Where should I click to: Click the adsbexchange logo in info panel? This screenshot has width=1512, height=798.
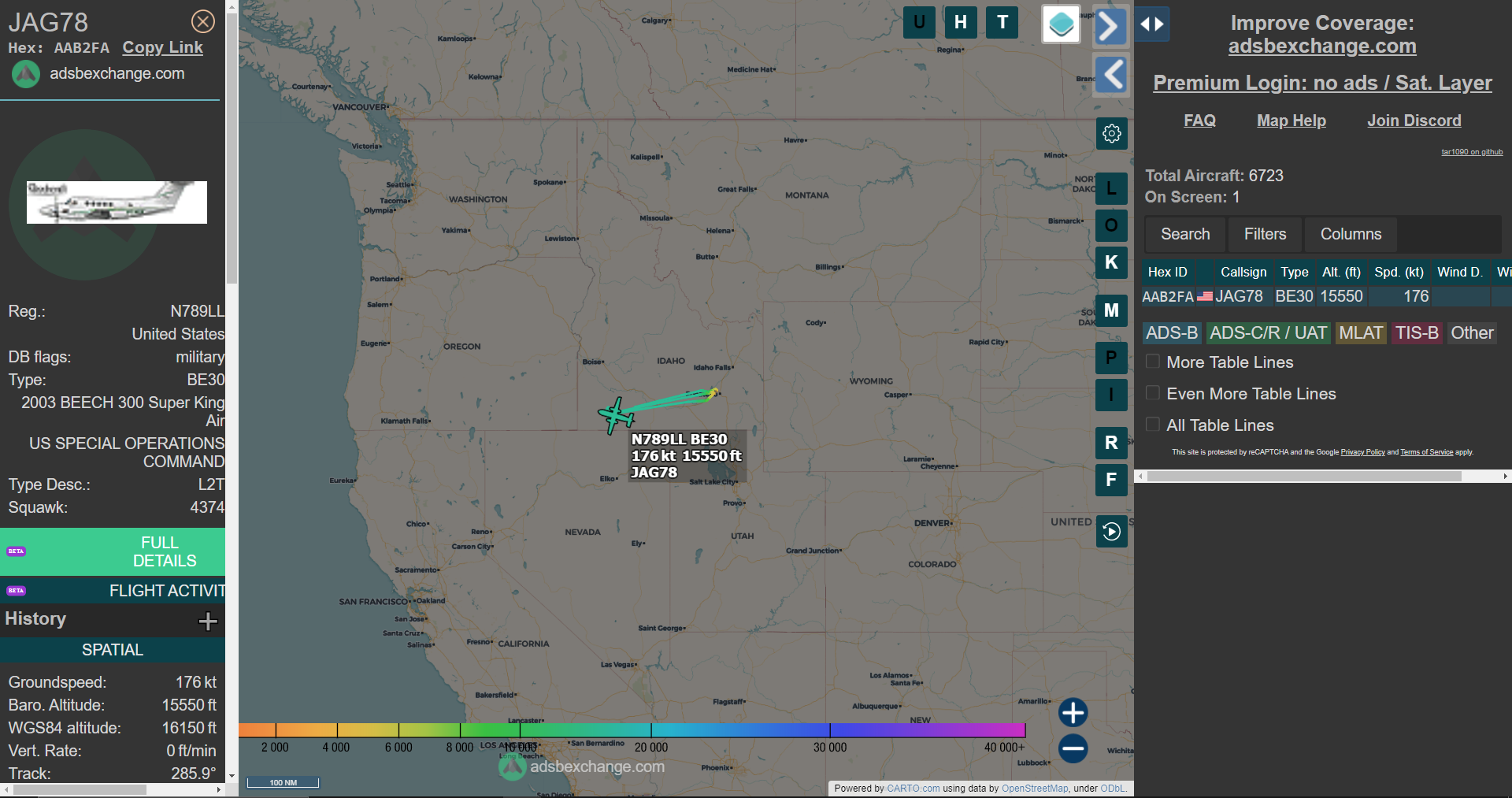click(26, 74)
